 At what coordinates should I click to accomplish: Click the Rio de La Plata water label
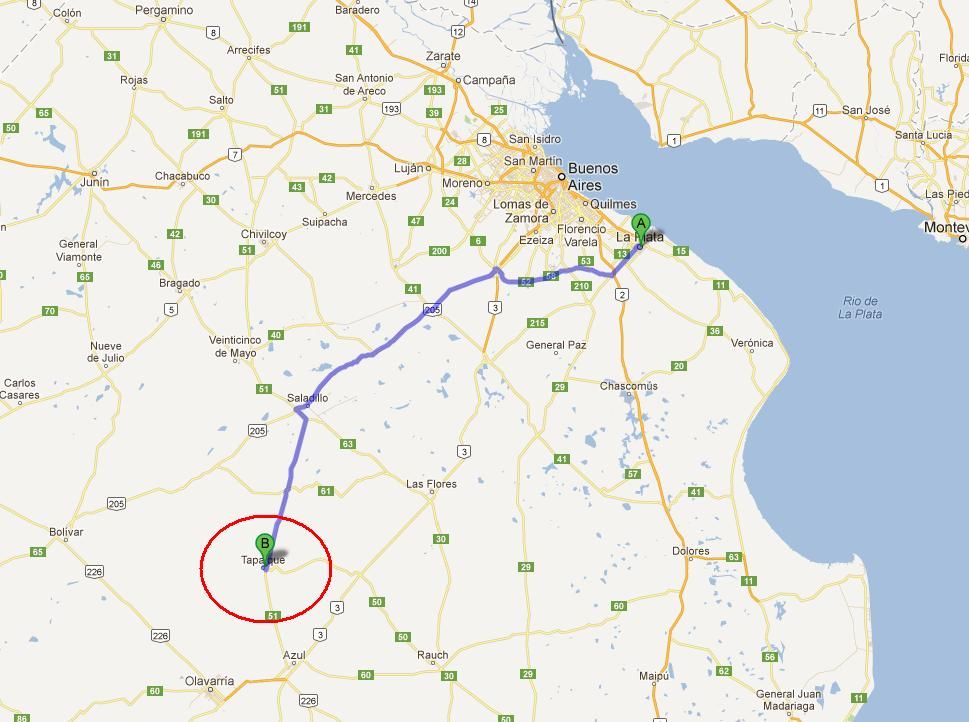point(860,307)
